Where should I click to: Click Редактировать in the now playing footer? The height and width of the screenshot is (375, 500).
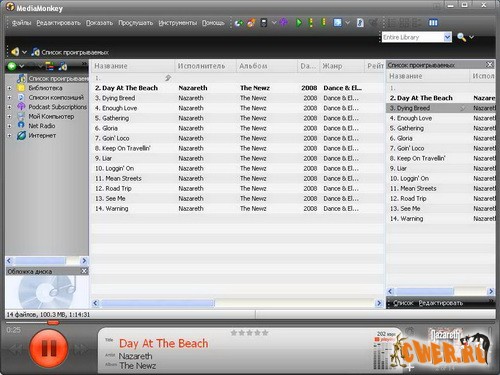tap(441, 303)
